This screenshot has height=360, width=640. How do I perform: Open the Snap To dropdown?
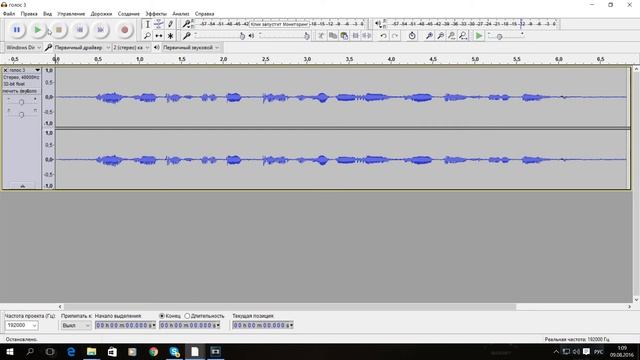click(x=76, y=325)
